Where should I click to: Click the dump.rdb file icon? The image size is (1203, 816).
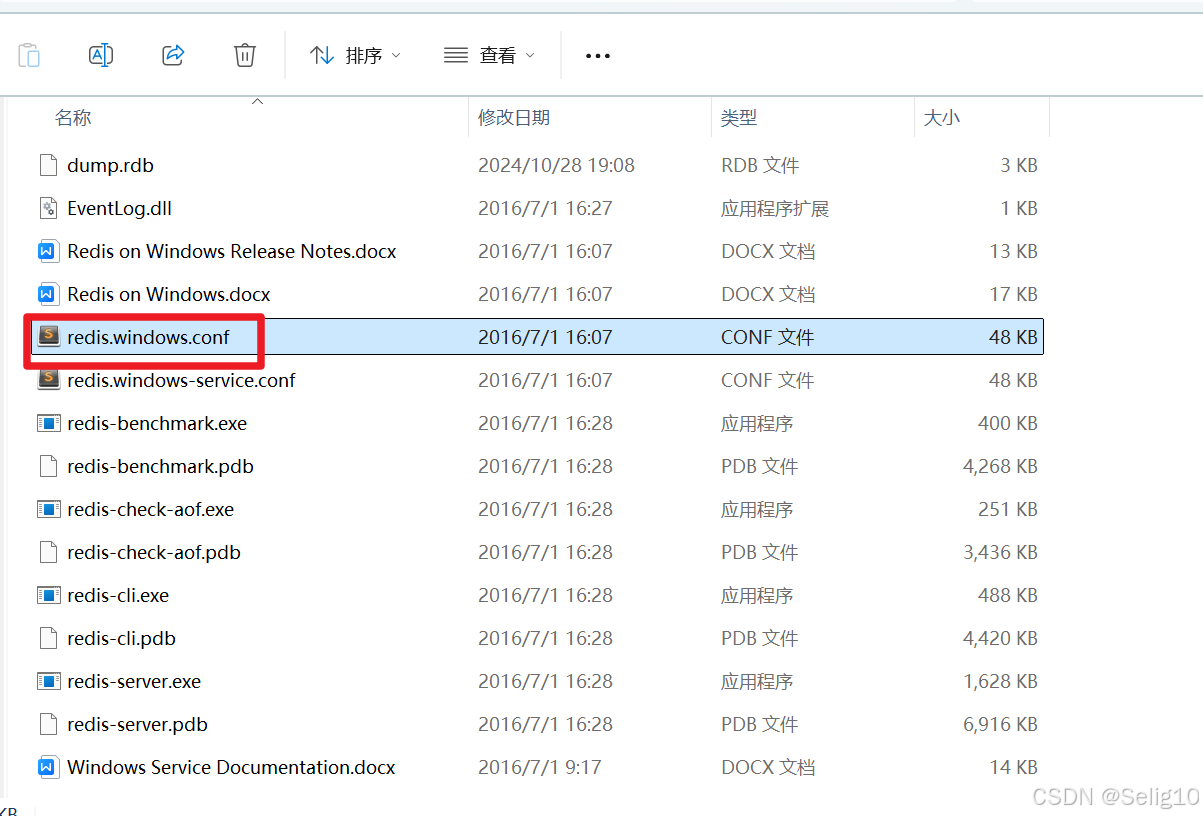(47, 165)
